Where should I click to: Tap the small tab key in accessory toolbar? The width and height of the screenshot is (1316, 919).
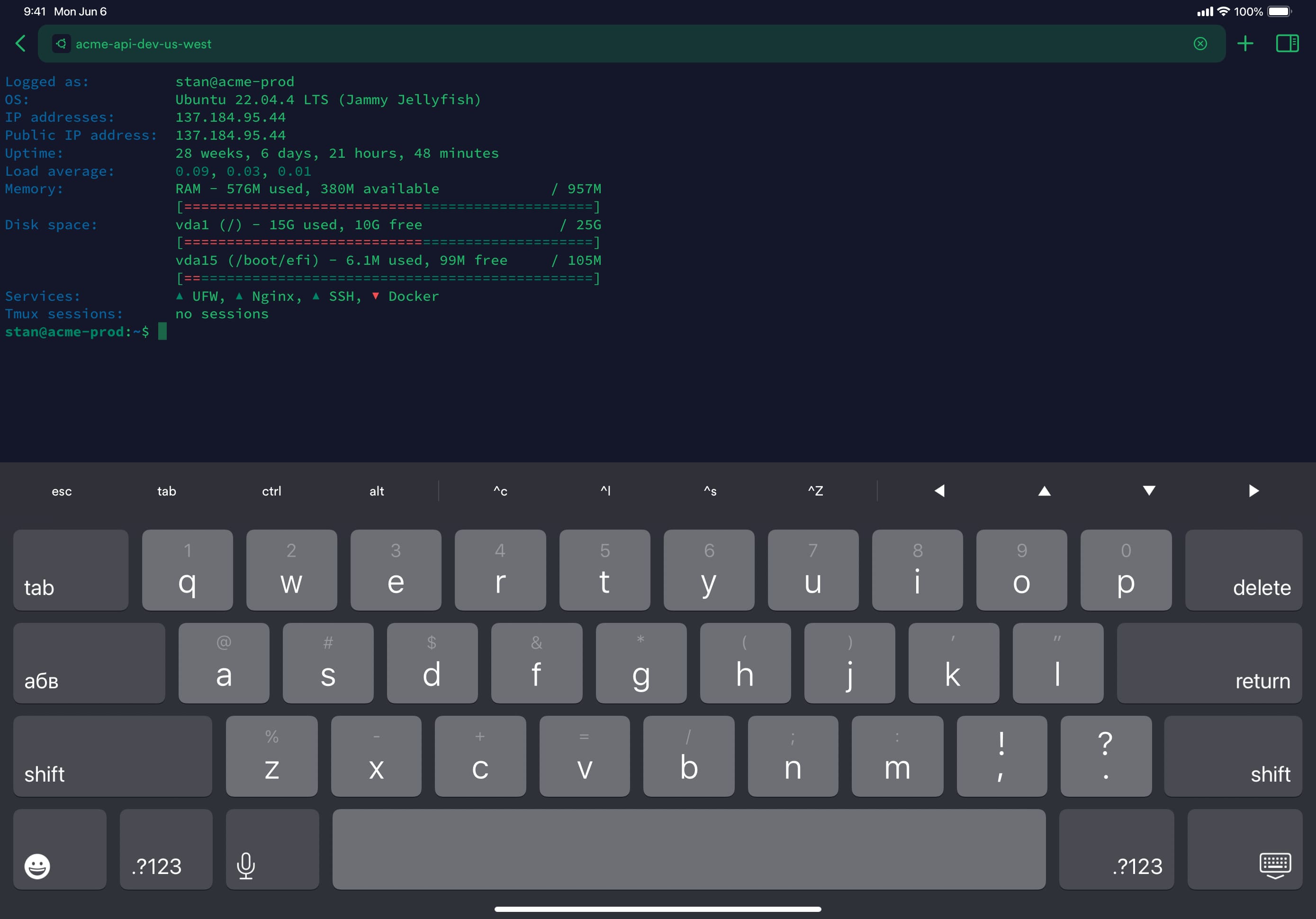[167, 491]
